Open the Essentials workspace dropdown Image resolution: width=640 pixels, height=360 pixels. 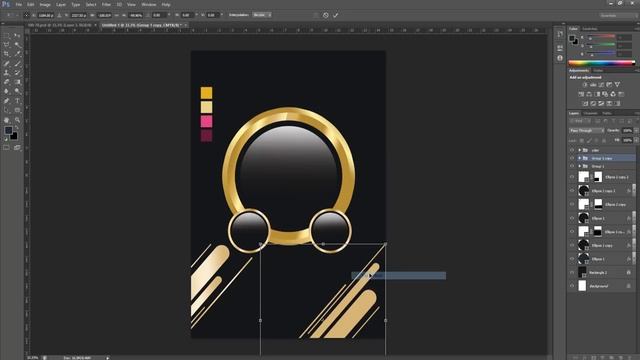tap(618, 16)
